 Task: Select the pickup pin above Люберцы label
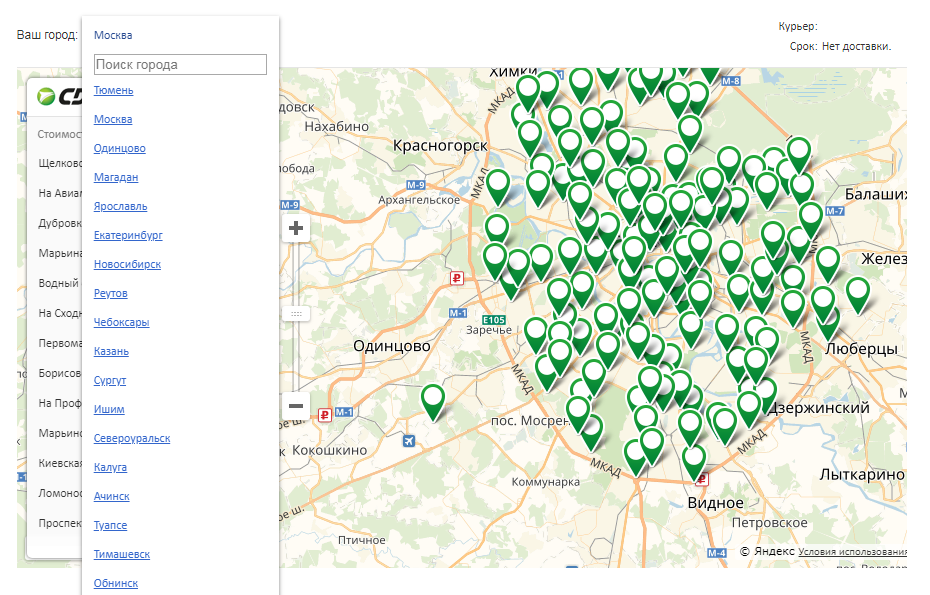point(857,292)
